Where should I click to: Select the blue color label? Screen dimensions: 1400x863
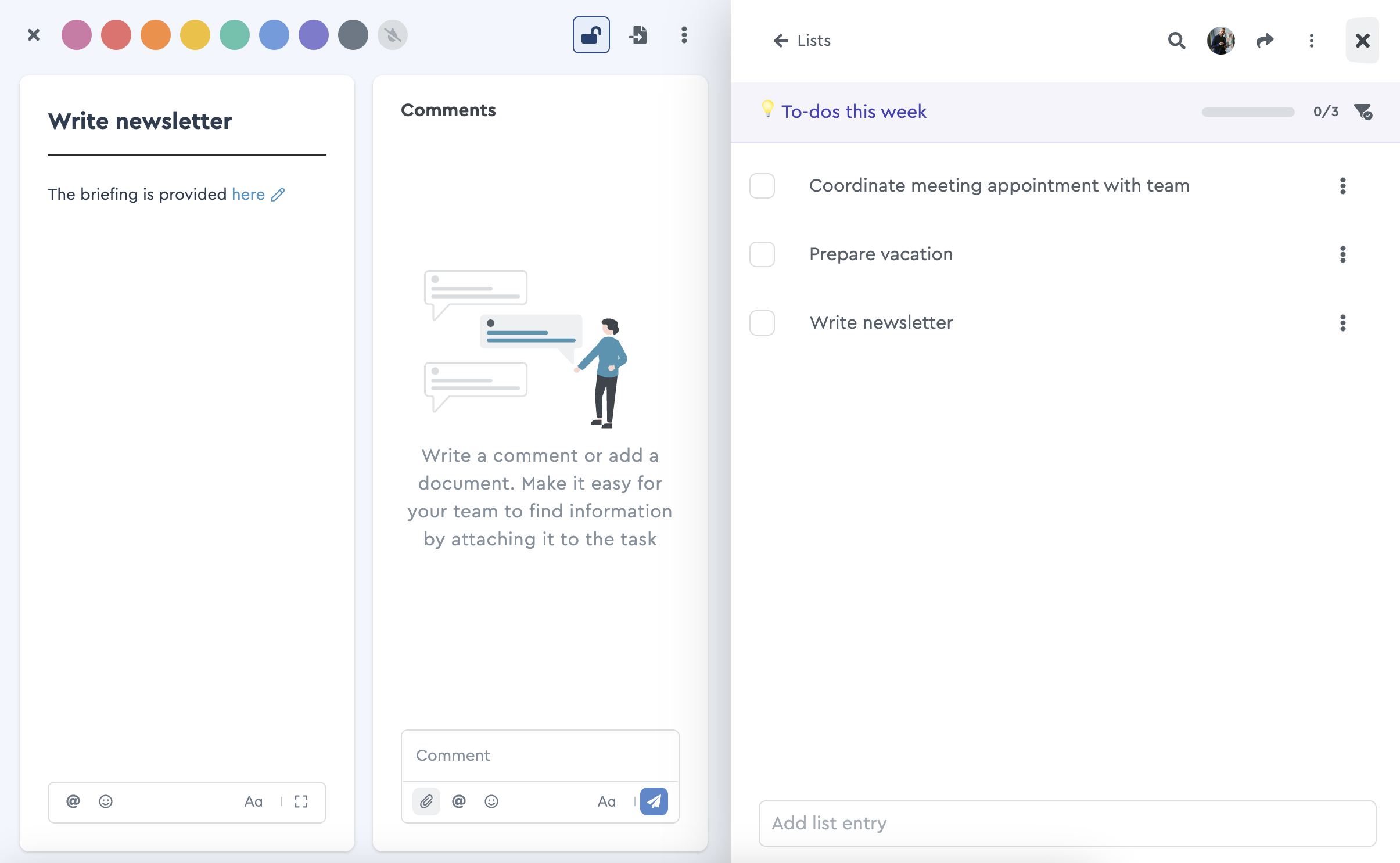[x=274, y=35]
